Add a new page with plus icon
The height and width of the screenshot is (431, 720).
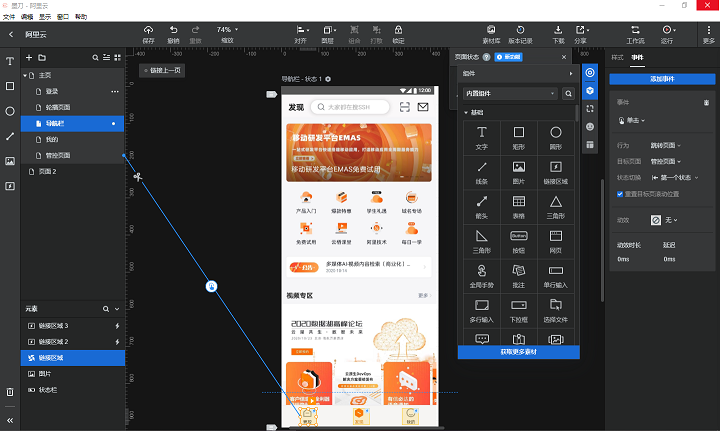[x=29, y=57]
